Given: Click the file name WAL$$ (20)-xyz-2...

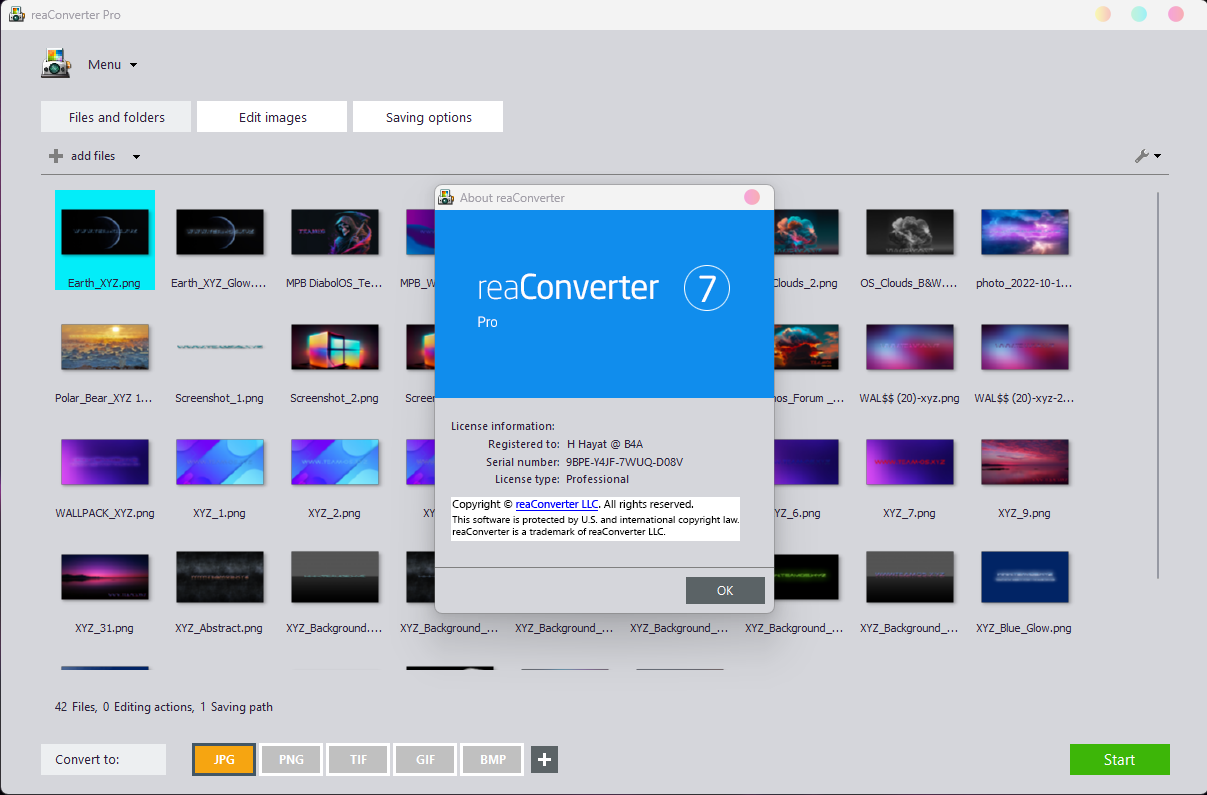Looking at the screenshot, I should [x=1024, y=398].
